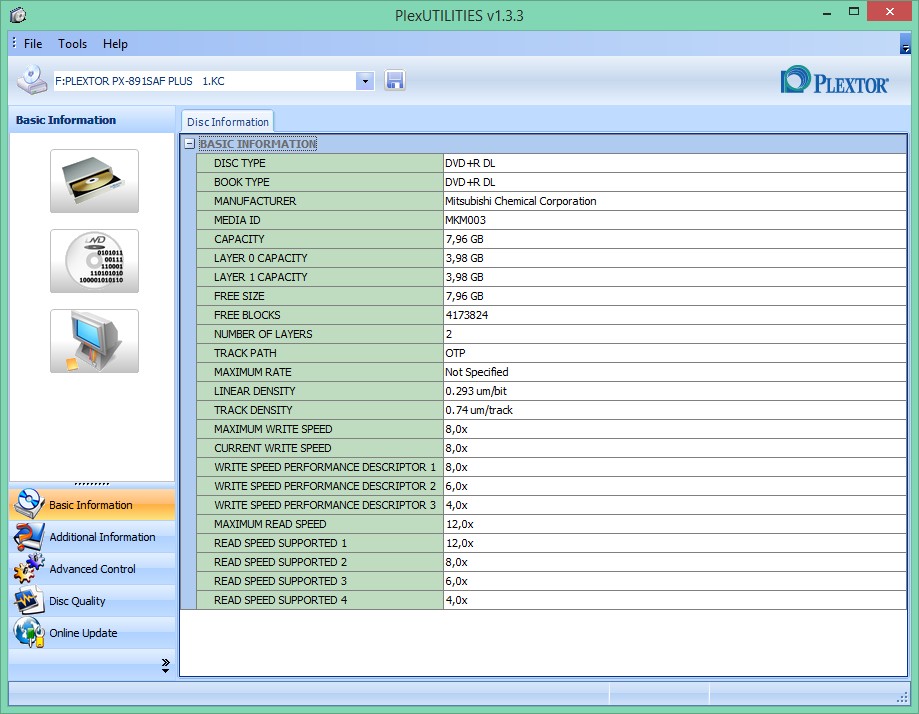Screen dimensions: 919x714
Task: Open the Tools menu
Action: pos(72,44)
